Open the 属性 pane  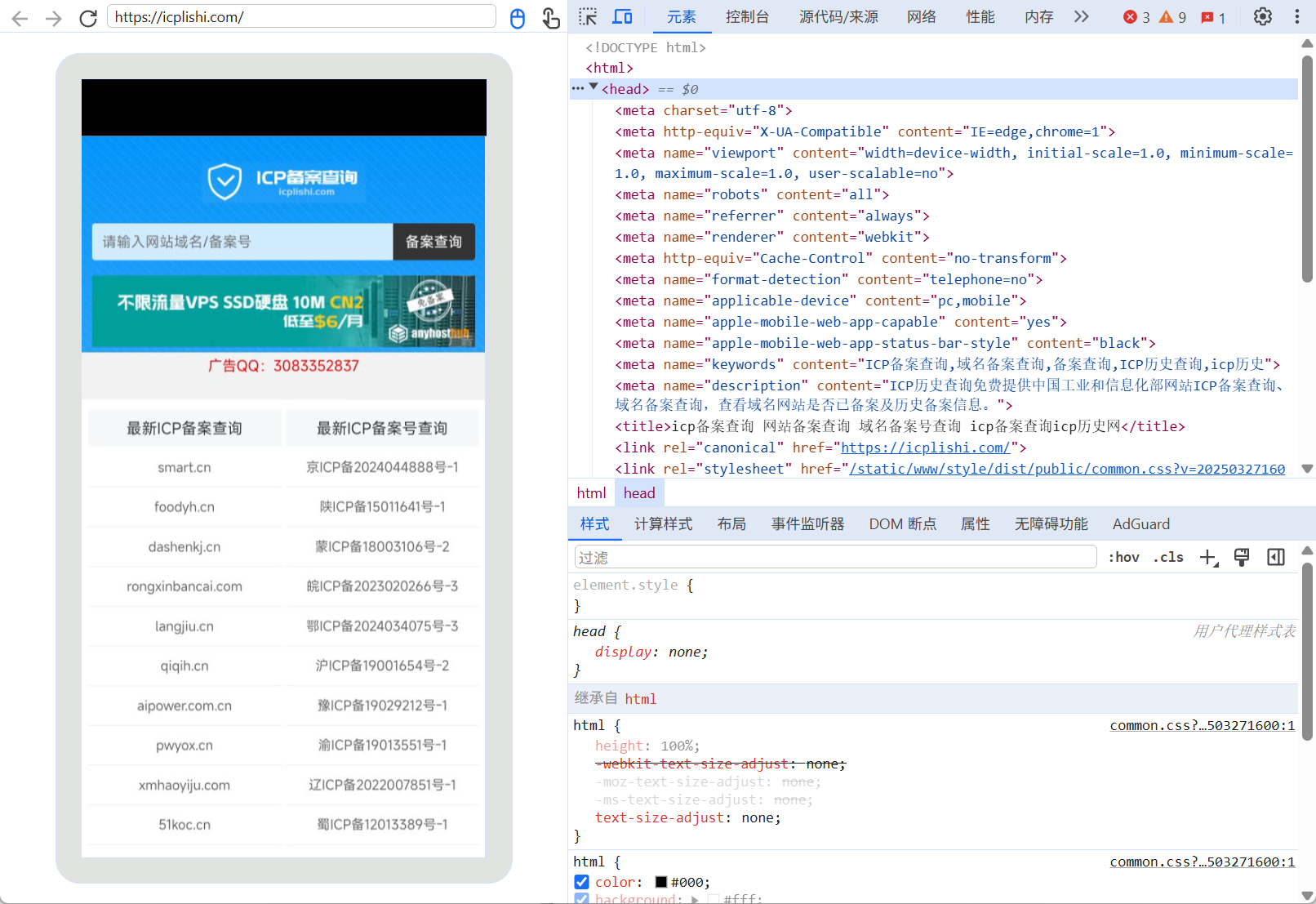[x=975, y=524]
